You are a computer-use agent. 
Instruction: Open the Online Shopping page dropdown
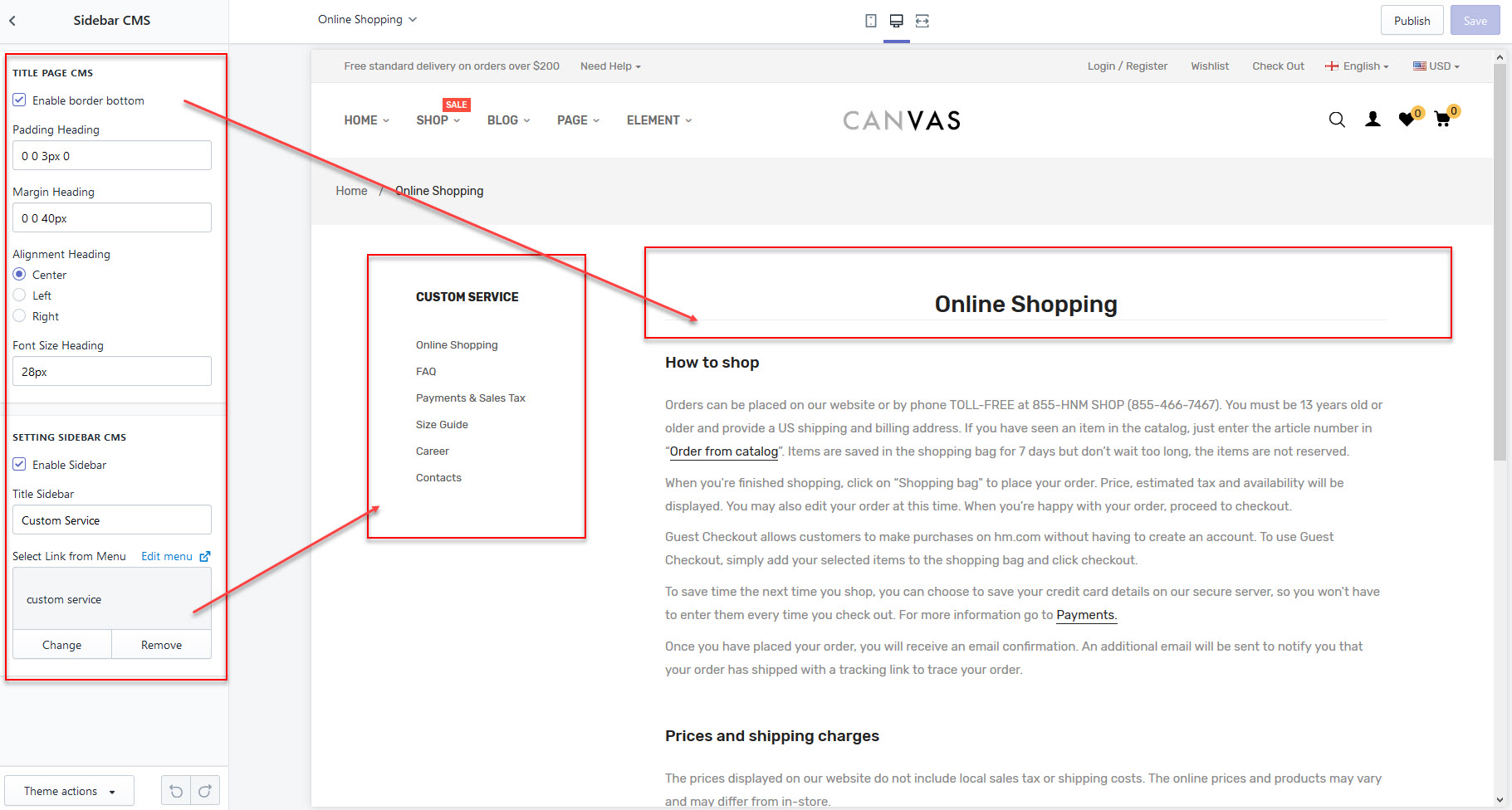point(367,19)
